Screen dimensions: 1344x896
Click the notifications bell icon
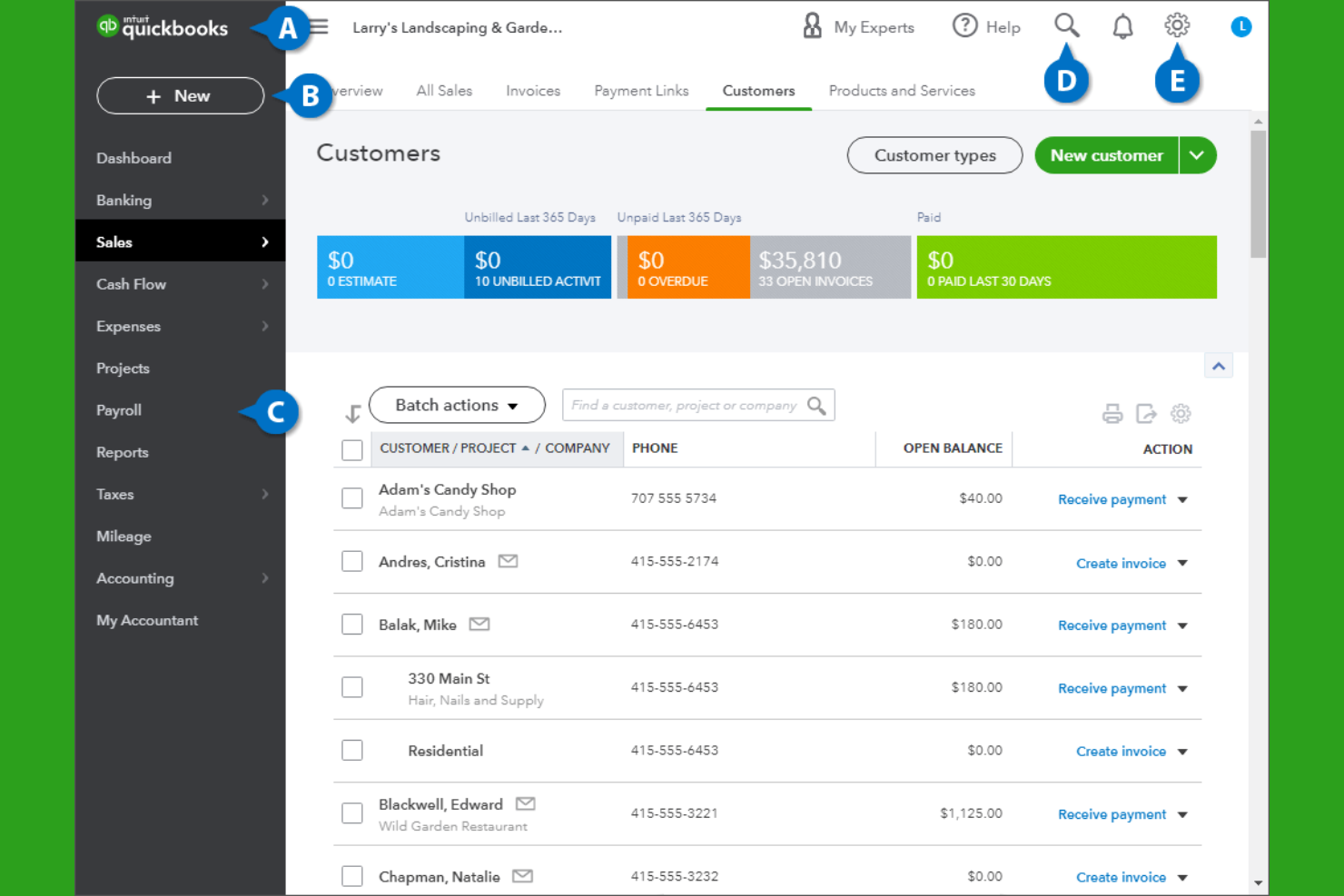1122,25
